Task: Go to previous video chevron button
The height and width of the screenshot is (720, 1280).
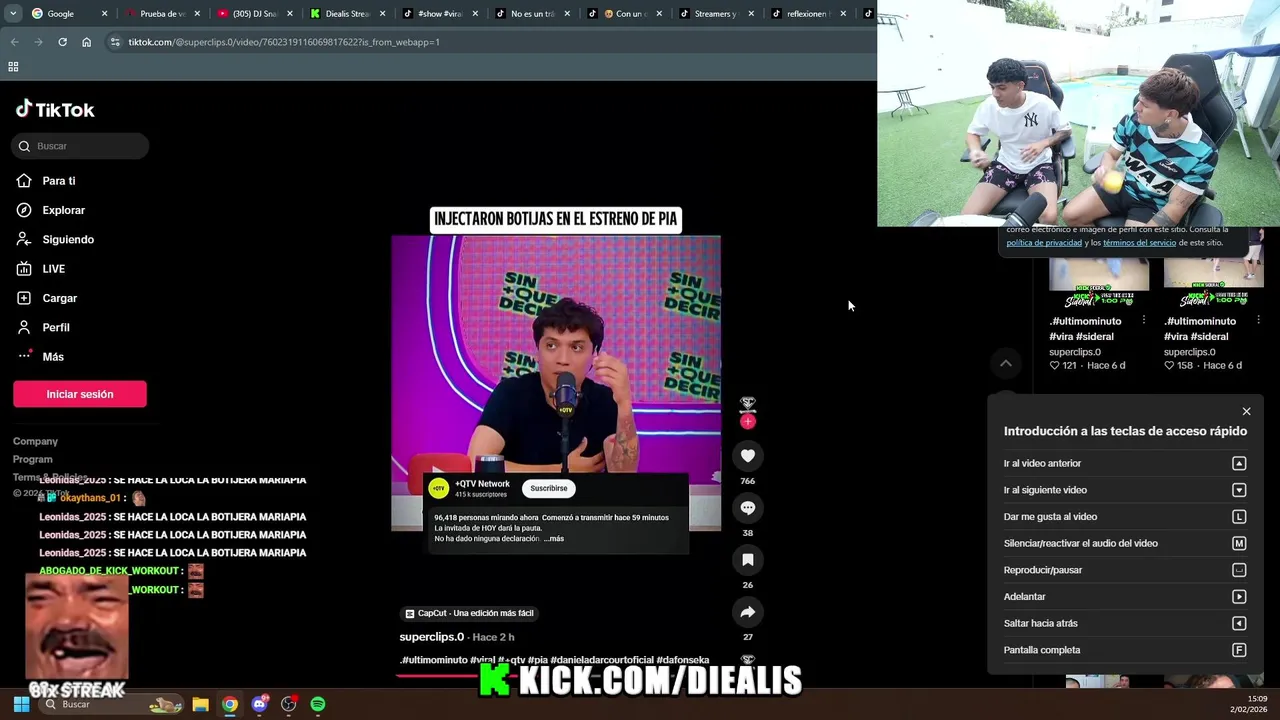Action: click(x=1006, y=363)
